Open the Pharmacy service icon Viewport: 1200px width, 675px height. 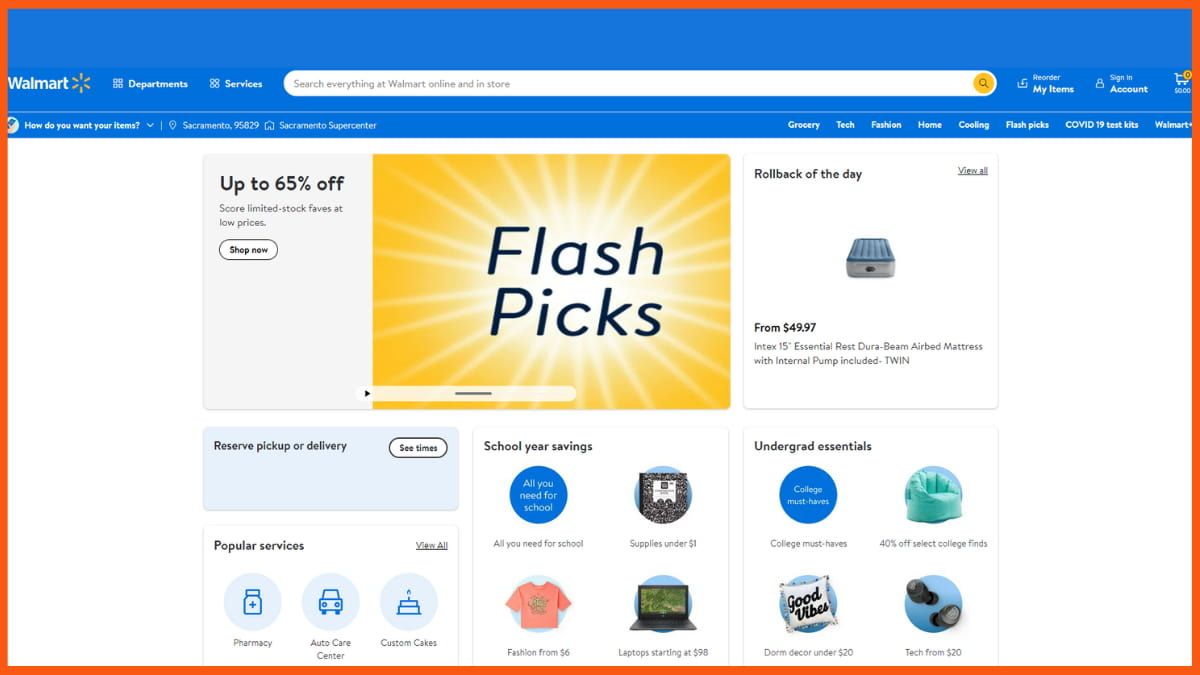pyautogui.click(x=253, y=601)
